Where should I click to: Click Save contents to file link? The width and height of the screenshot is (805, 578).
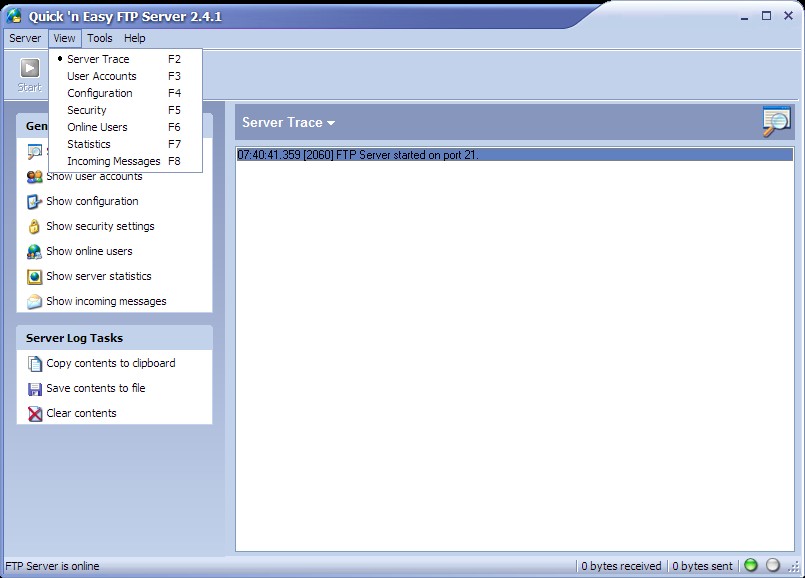point(95,388)
